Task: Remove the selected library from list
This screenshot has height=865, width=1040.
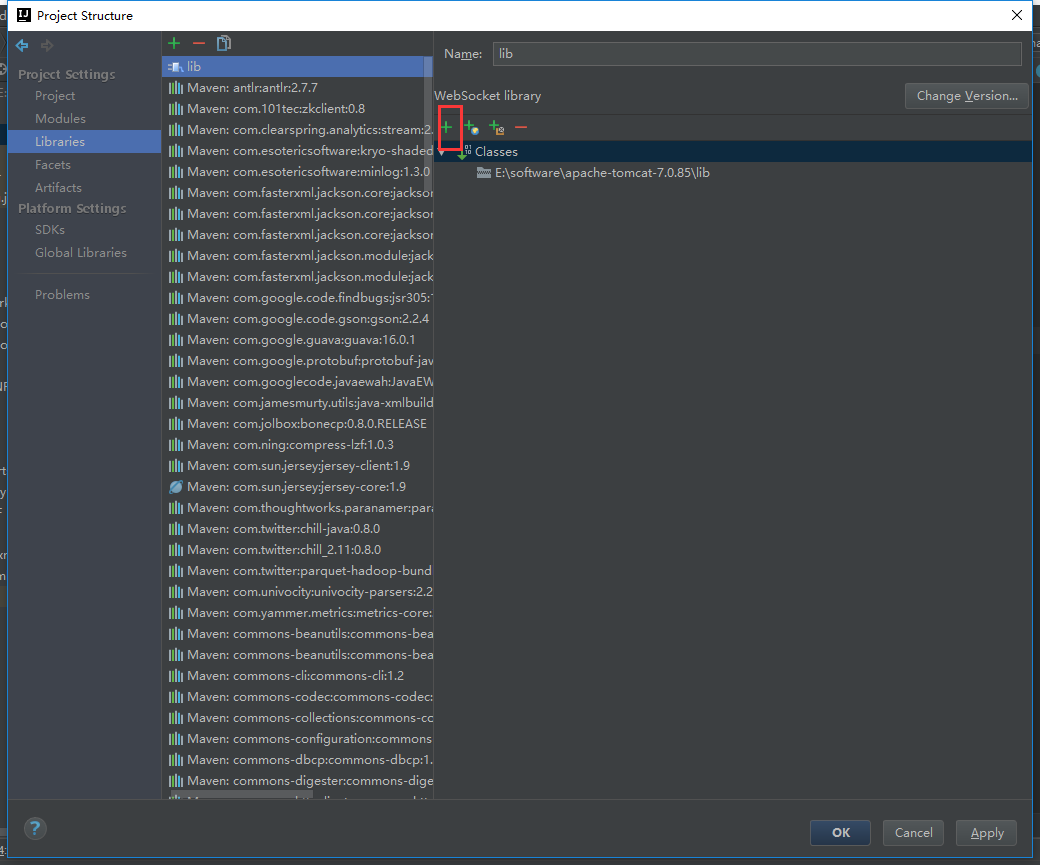Action: [199, 43]
